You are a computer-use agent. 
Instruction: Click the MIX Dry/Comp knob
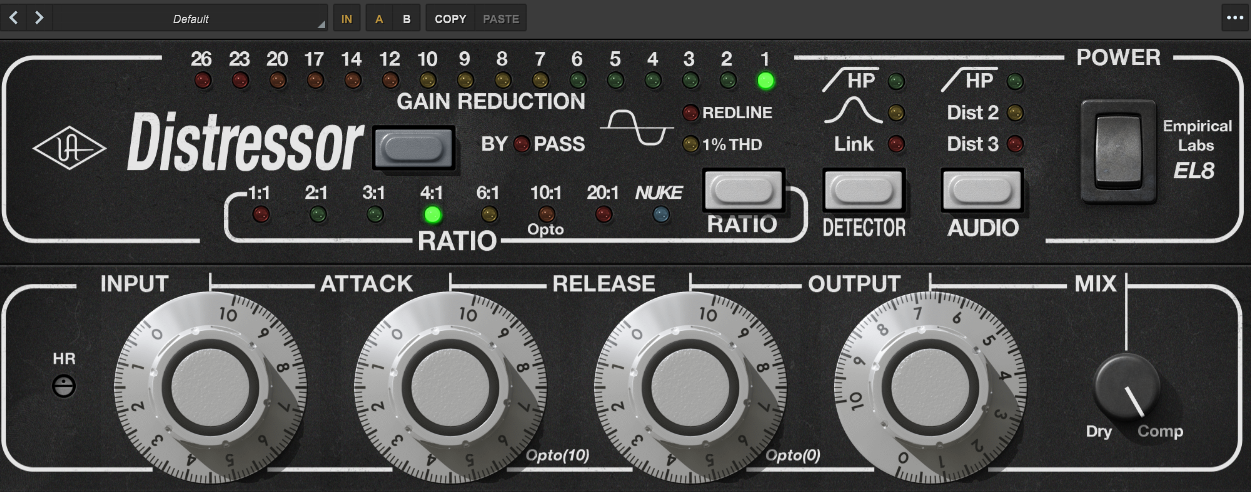[x=1127, y=387]
